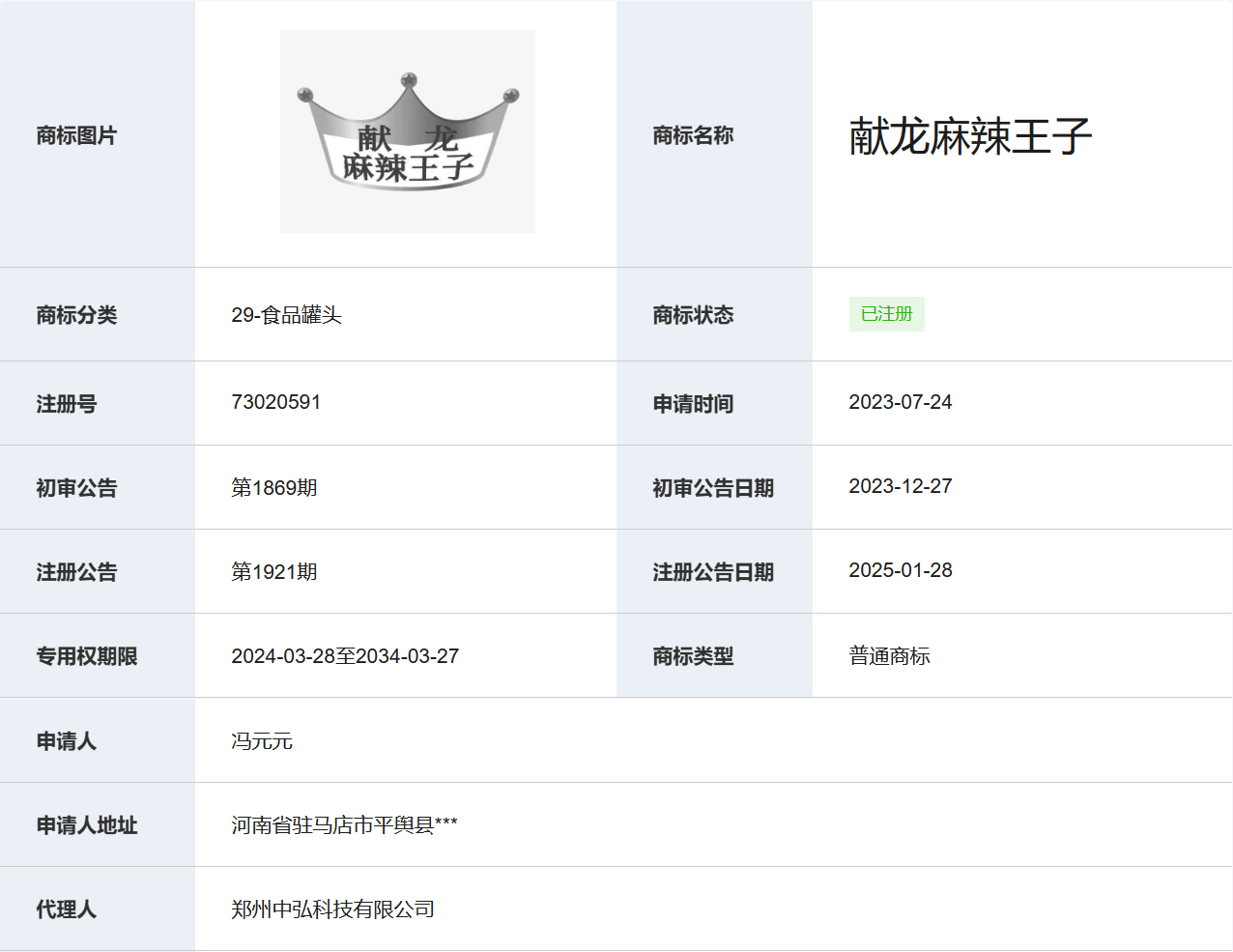Click preliminary announcement 第1869期
This screenshot has width=1233, height=952.
(x=274, y=488)
